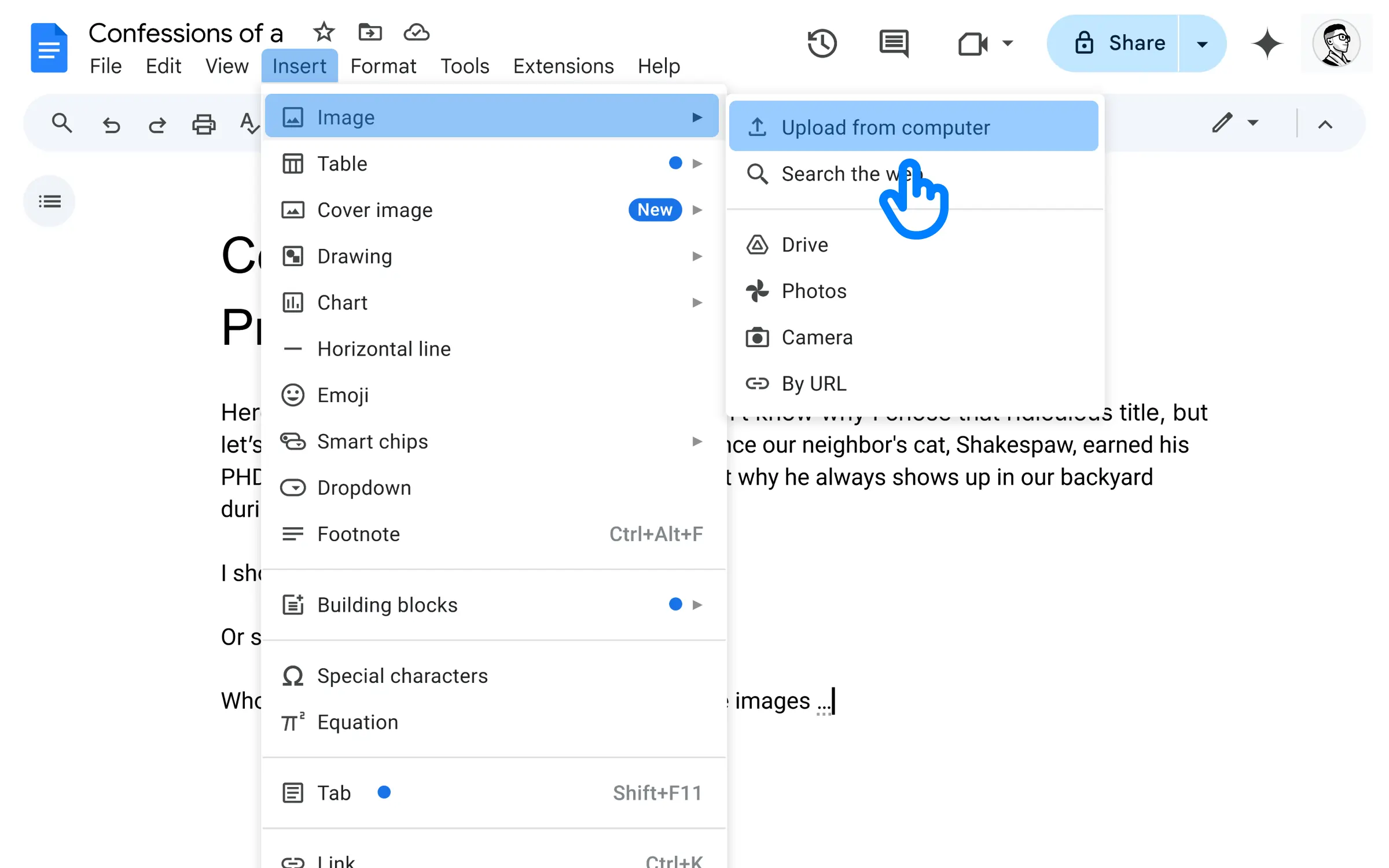
Task: Click the Camera icon in submenu
Action: 757,337
